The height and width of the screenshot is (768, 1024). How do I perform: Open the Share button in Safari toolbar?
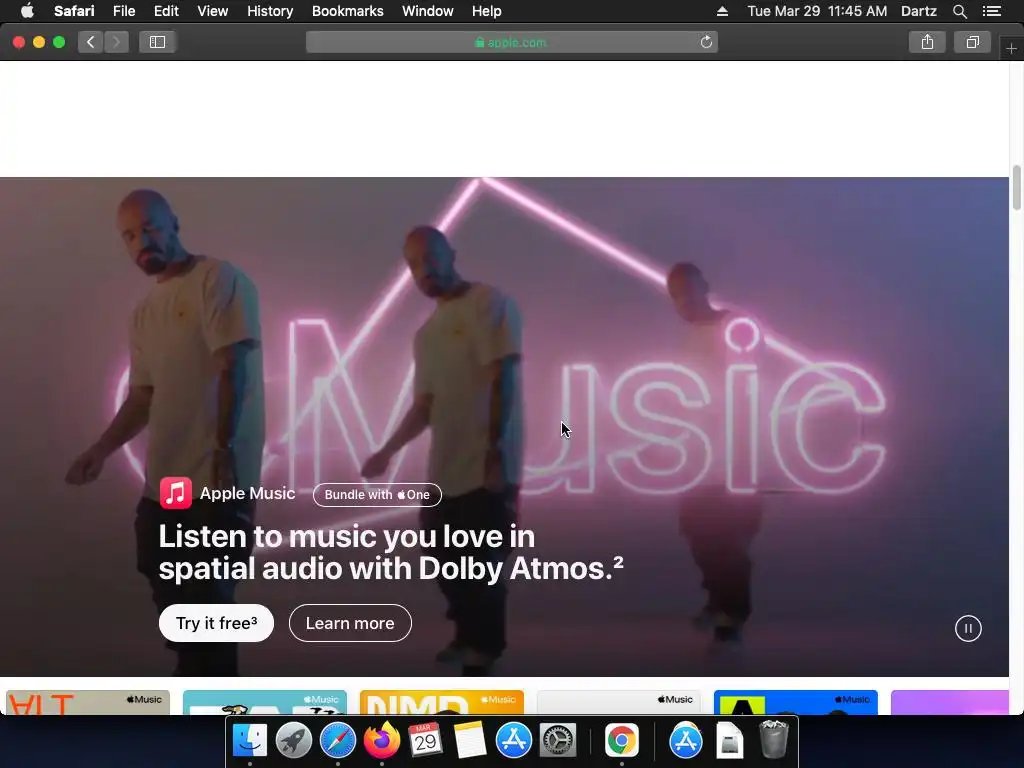[927, 42]
